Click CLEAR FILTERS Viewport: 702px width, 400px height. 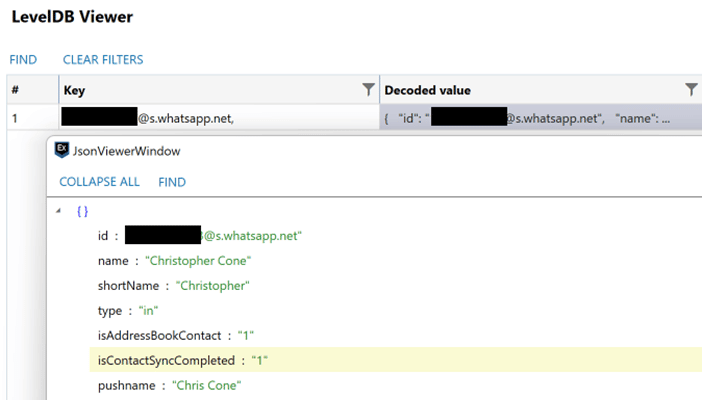[x=103, y=60]
